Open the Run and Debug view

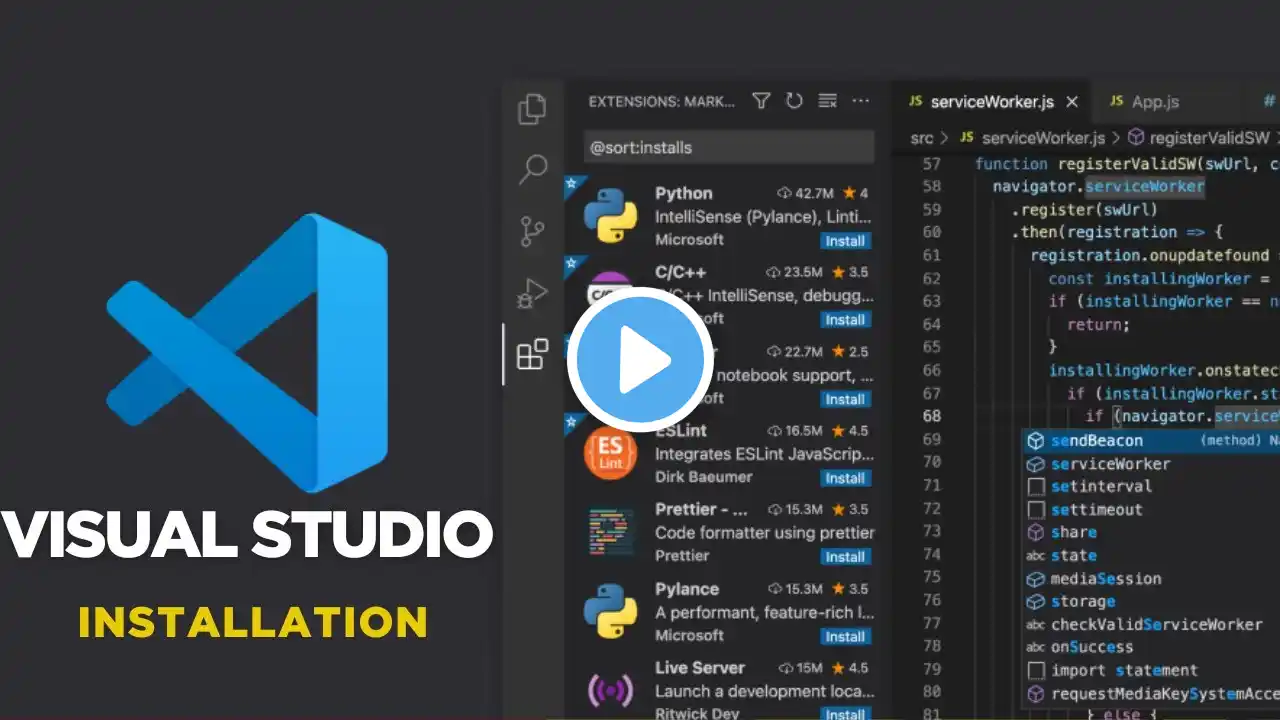coord(533,293)
